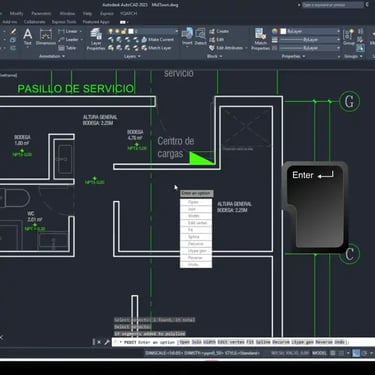Open the Express Tools ribbon tab
375x375 pixels.
point(64,22)
